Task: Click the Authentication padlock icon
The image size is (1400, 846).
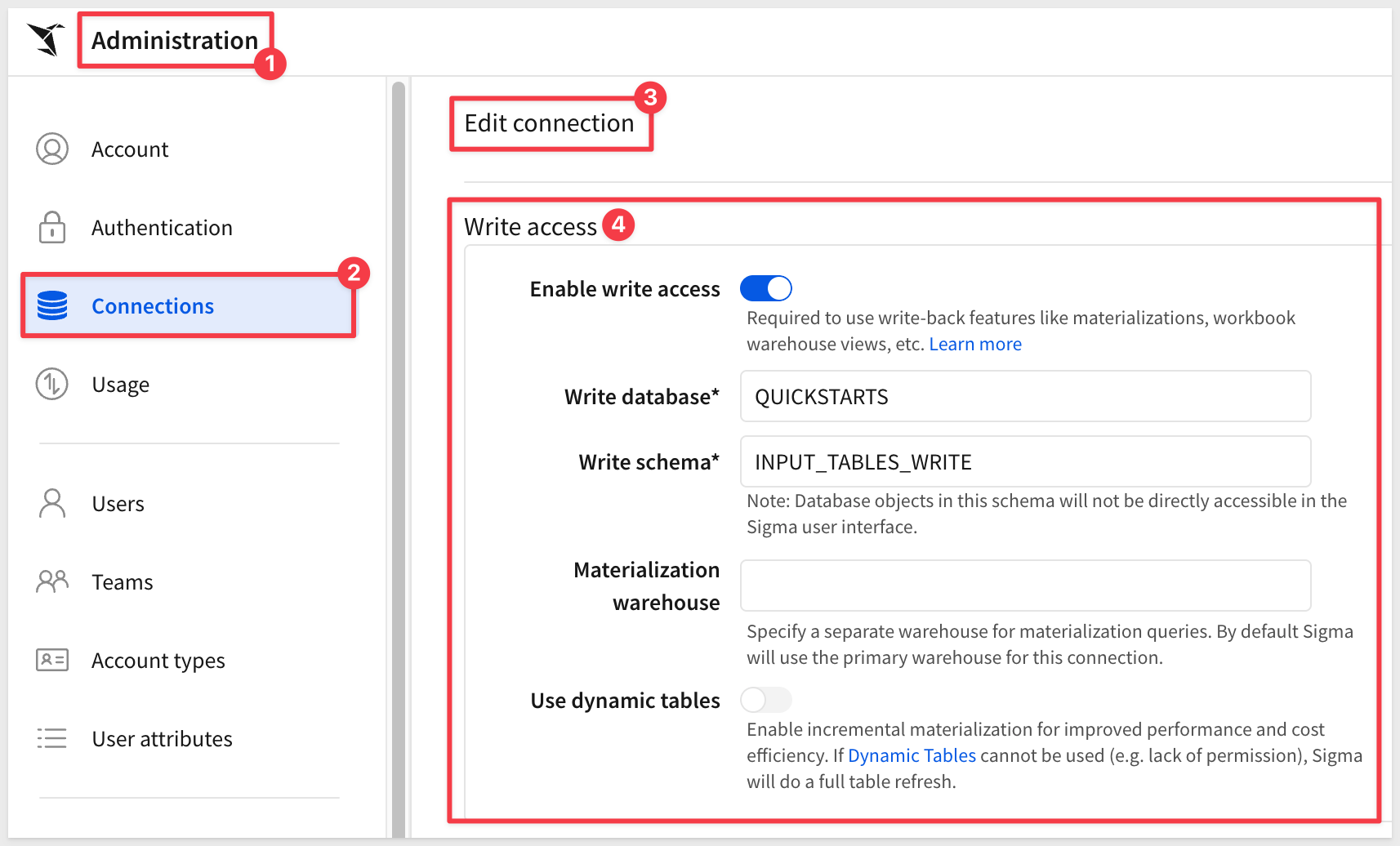Action: (x=52, y=227)
